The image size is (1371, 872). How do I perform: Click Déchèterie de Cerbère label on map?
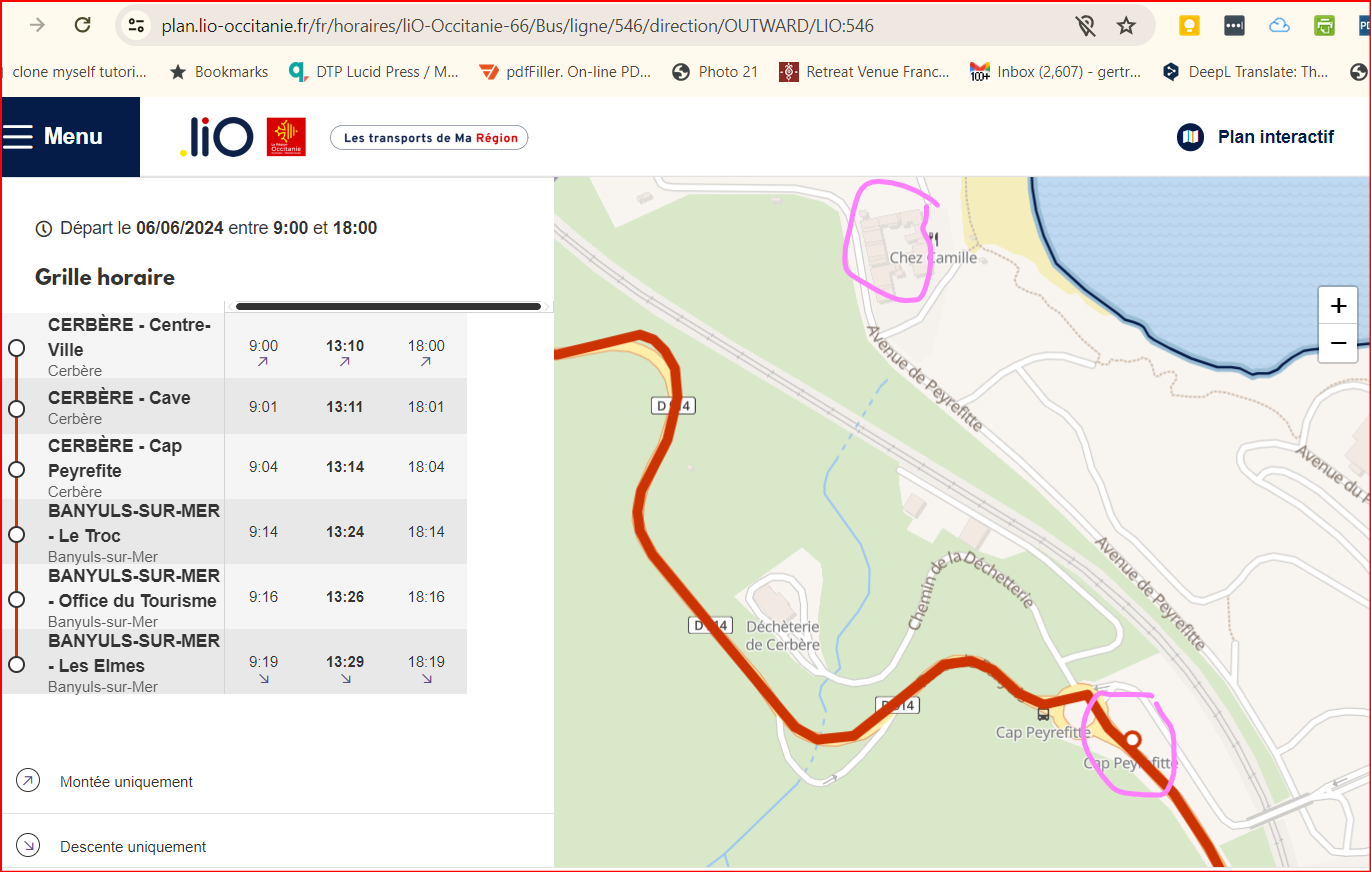click(x=783, y=636)
